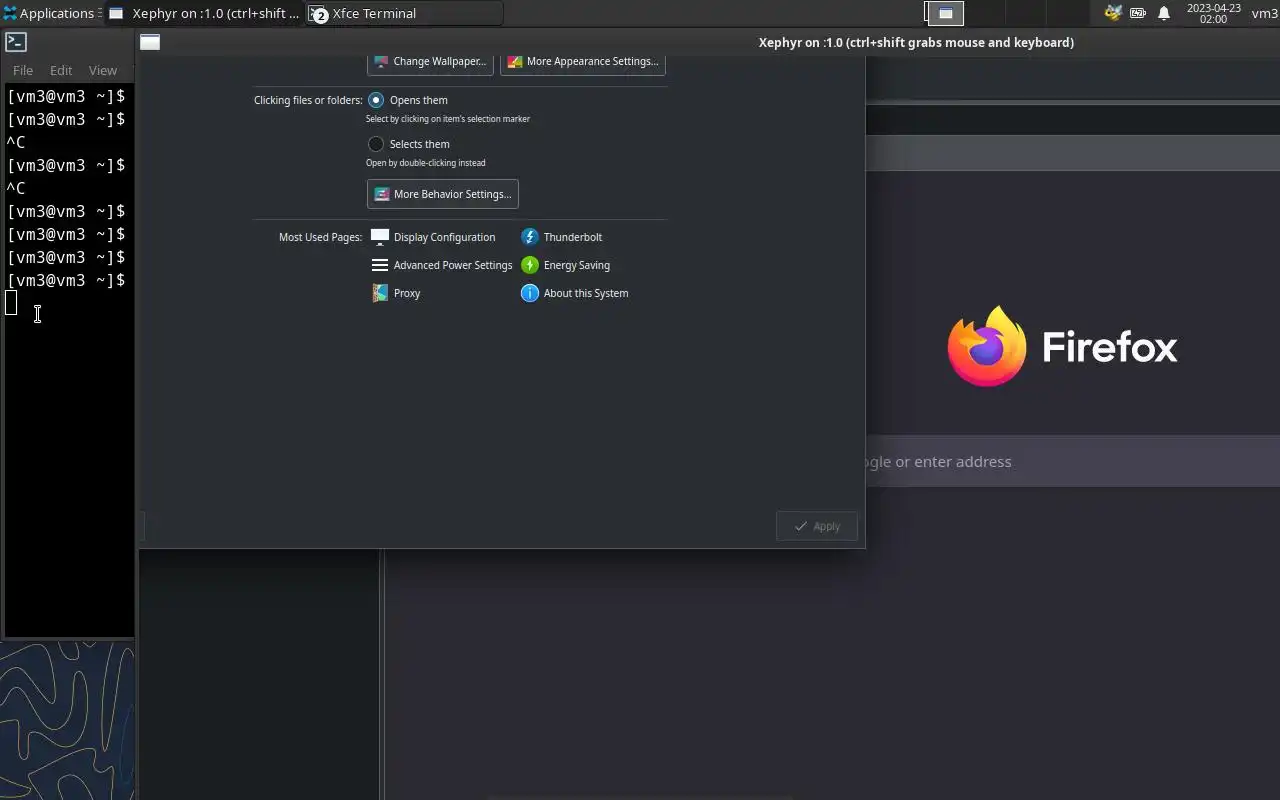This screenshot has width=1280, height=800.
Task: Click the Change Wallpaper button
Action: click(x=430, y=61)
